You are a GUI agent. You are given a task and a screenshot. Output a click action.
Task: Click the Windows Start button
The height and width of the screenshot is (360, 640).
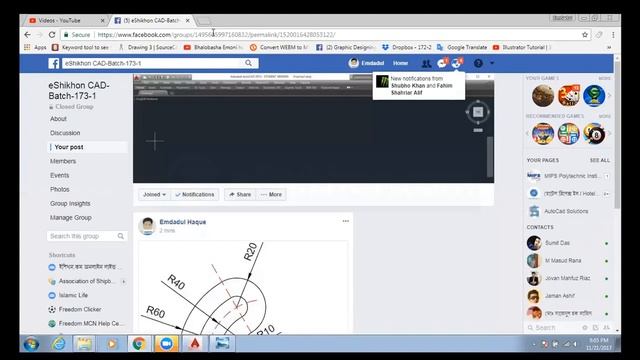tap(31, 344)
